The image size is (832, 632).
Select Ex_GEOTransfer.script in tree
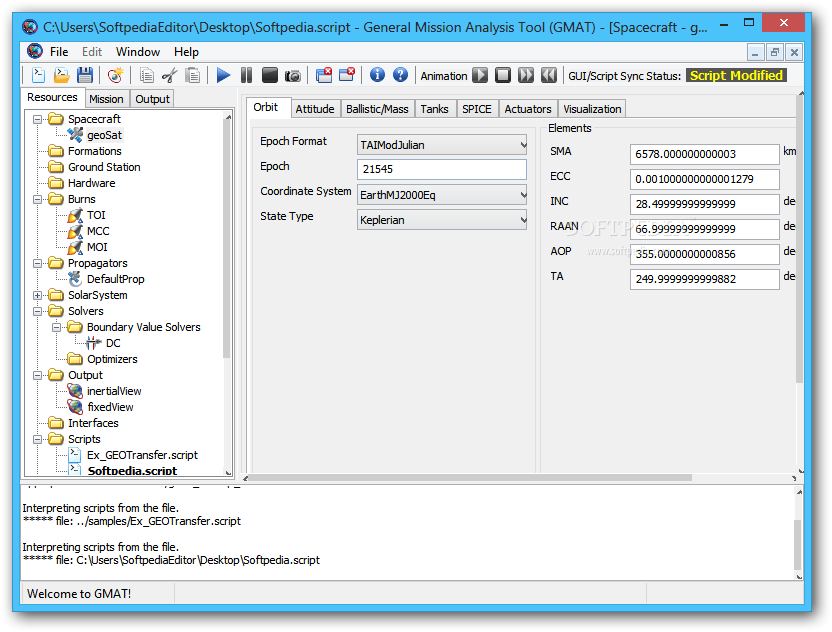(142, 455)
